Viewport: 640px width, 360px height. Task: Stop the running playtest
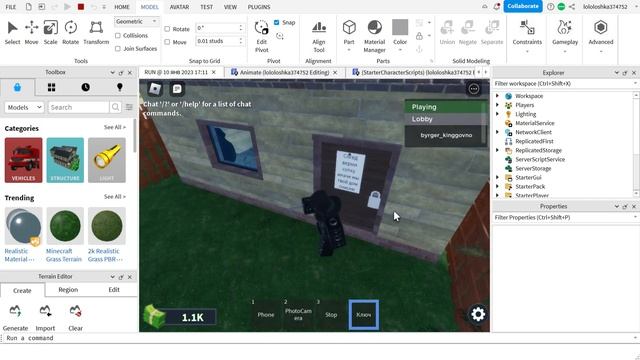tap(81, 7)
